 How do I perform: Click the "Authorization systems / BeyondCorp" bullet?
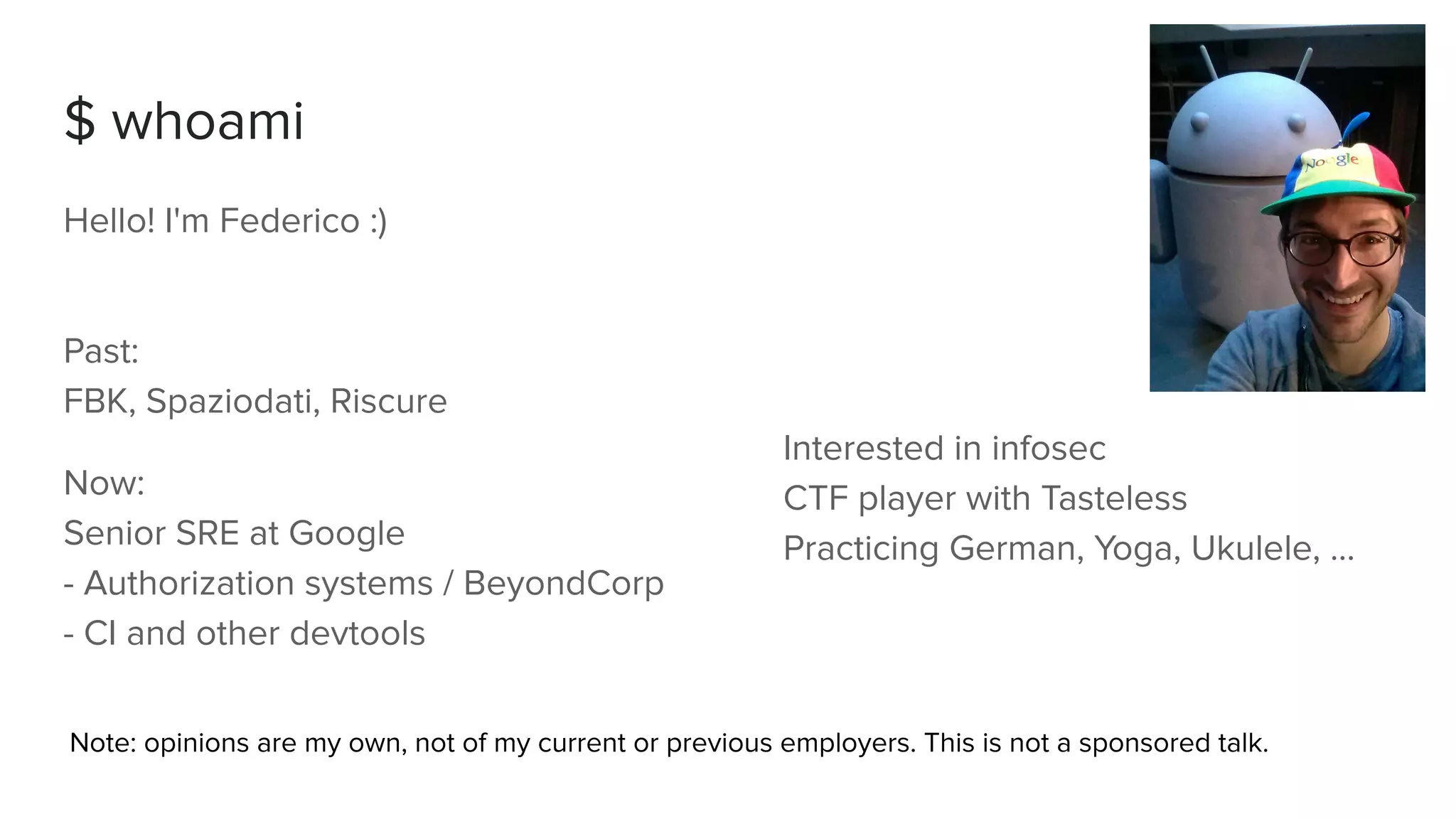point(363,584)
